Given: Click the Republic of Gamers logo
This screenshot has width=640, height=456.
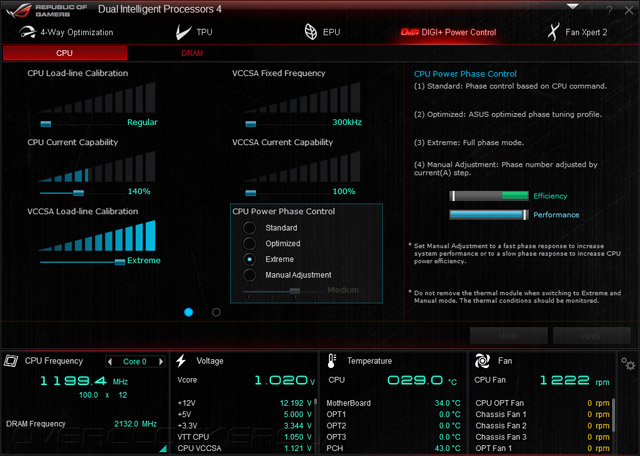Looking at the screenshot, I should (48, 10).
